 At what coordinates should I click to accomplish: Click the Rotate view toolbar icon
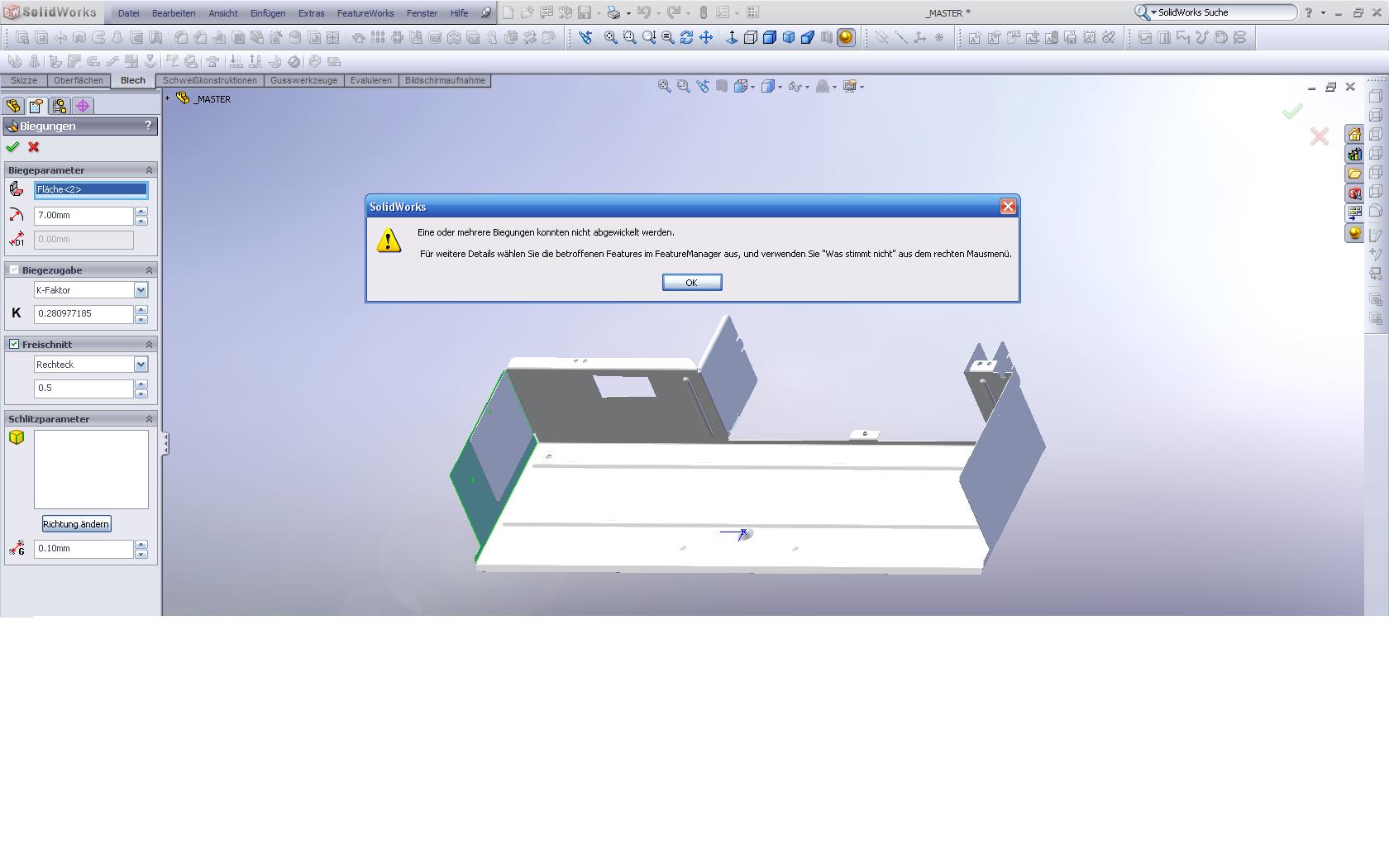(686, 37)
